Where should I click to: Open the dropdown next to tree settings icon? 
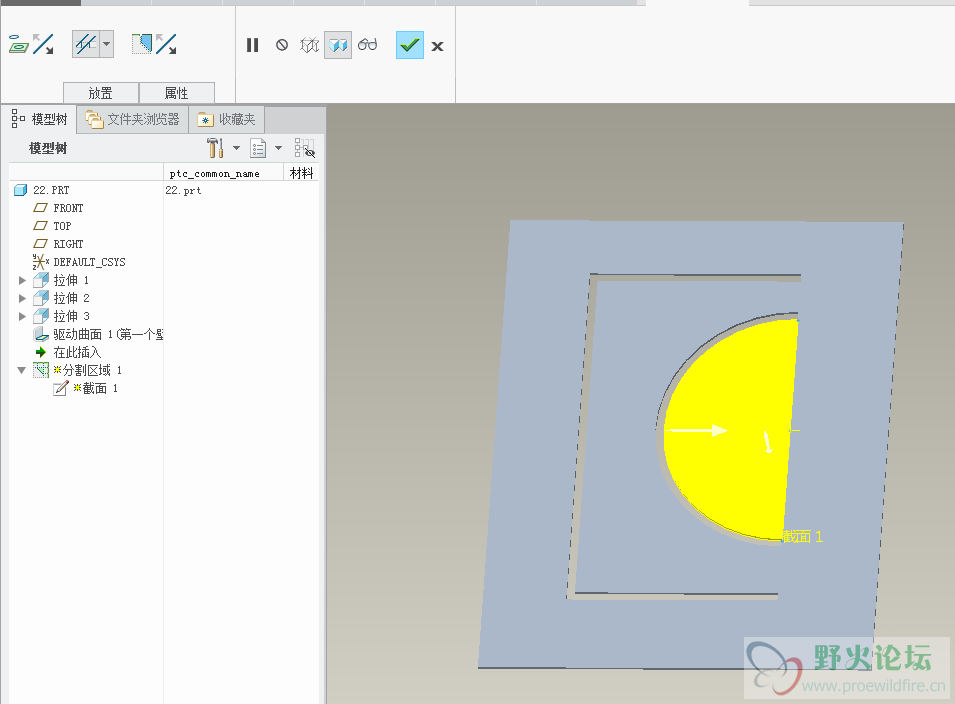click(x=236, y=148)
